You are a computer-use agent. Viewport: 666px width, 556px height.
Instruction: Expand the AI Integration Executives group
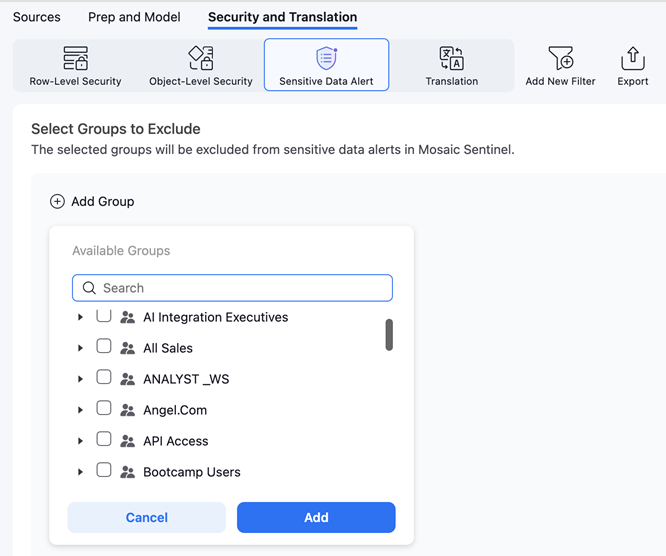(80, 317)
